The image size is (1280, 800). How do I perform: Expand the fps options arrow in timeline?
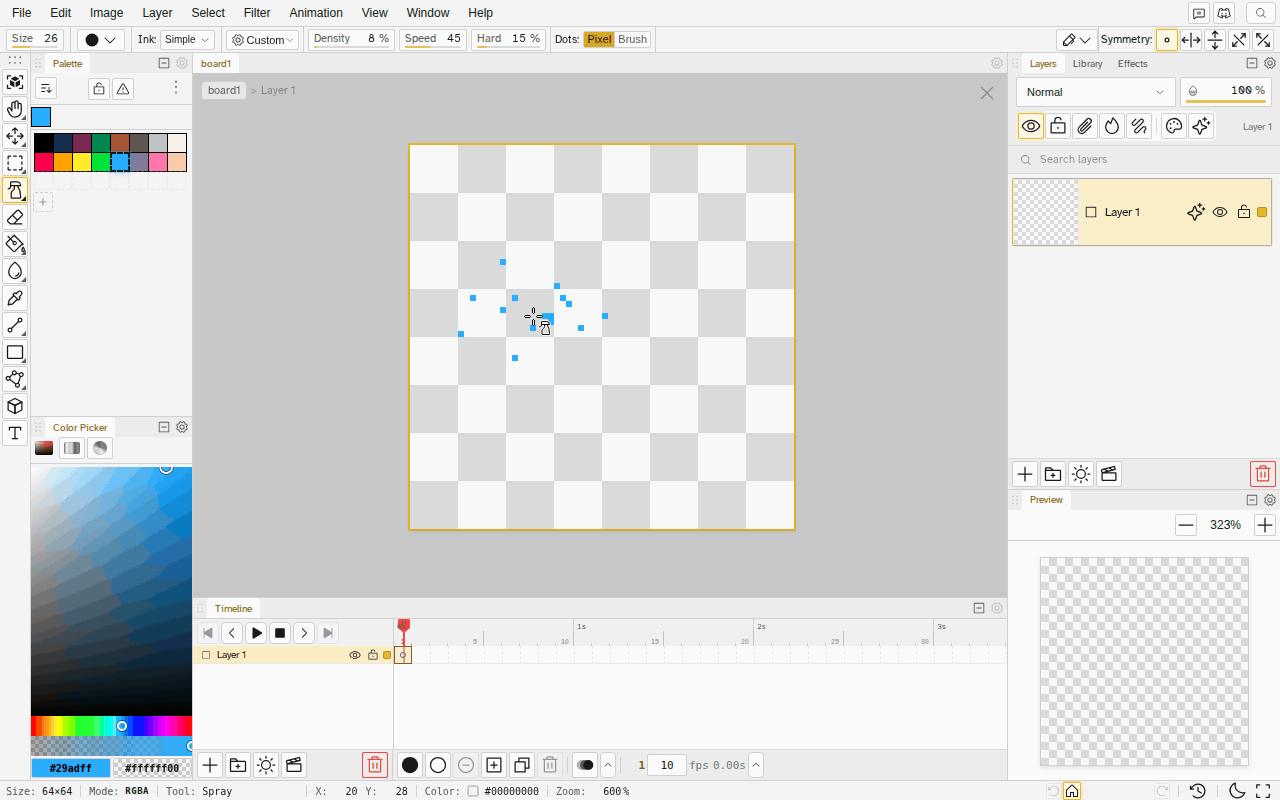point(756,765)
